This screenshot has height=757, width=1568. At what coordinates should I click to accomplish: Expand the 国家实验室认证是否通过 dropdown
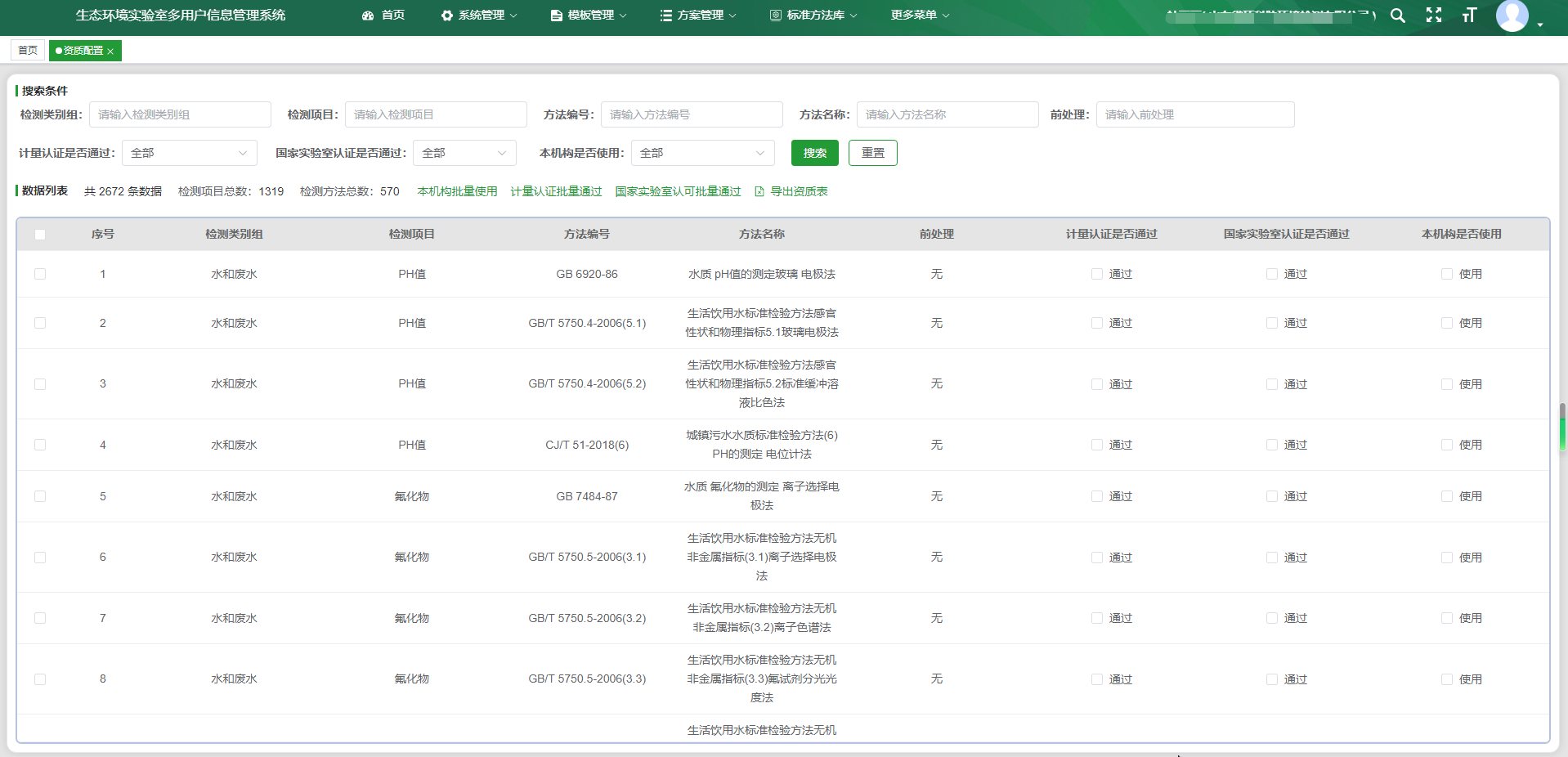click(464, 153)
